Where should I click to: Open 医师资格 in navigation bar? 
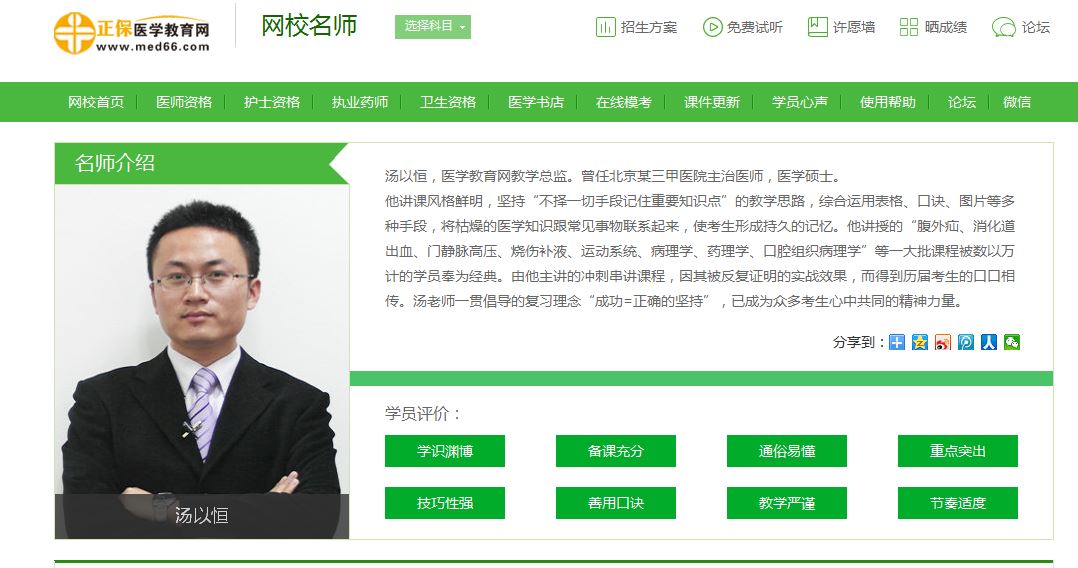click(184, 102)
